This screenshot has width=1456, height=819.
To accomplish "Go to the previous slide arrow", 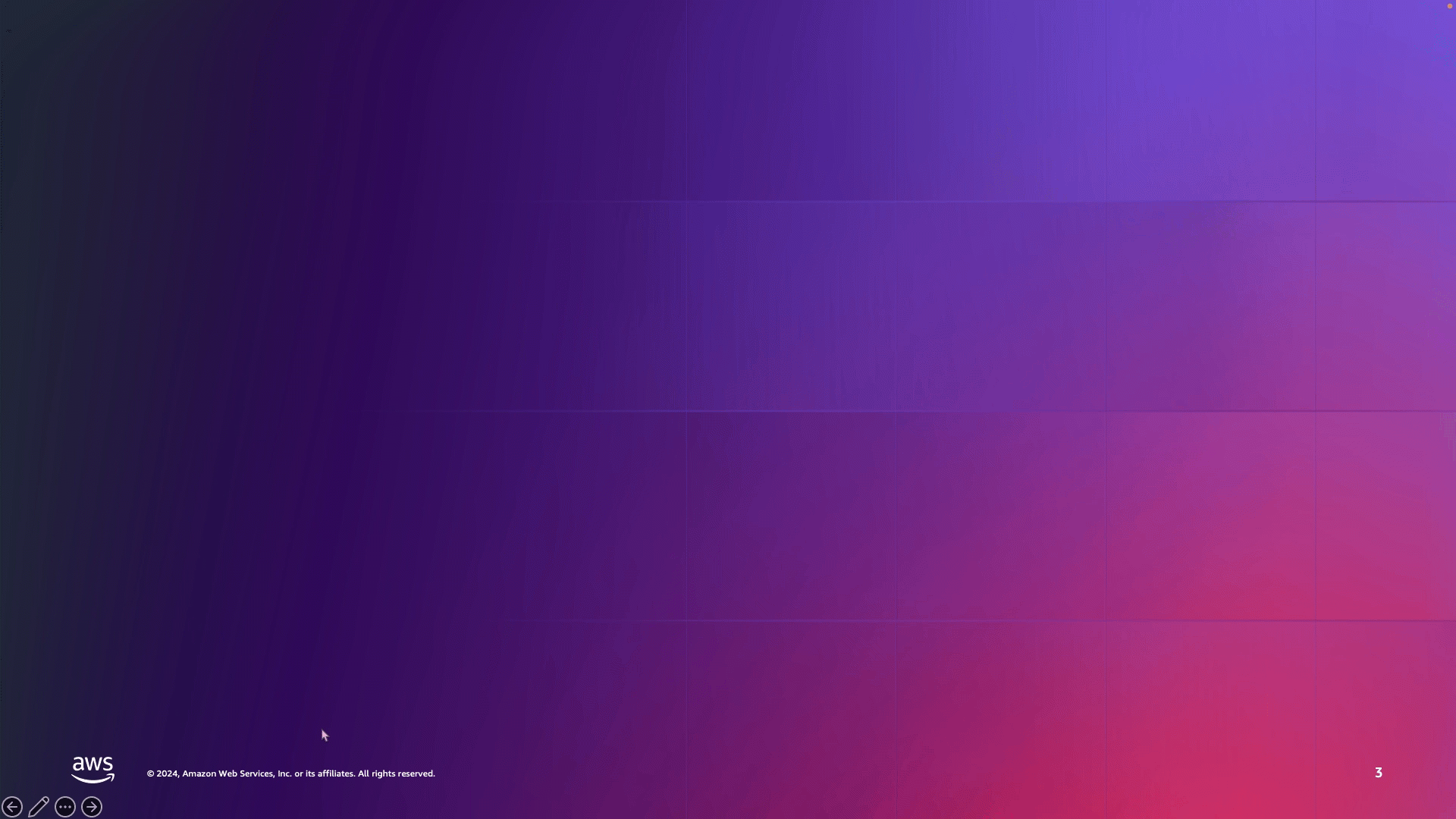I will pyautogui.click(x=12, y=807).
